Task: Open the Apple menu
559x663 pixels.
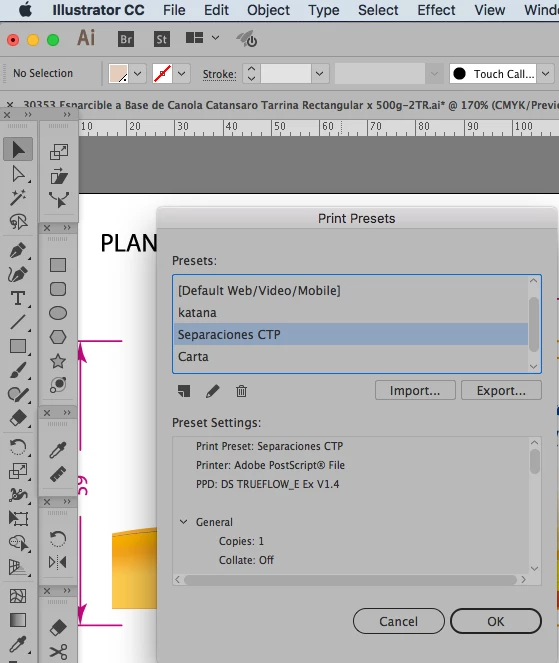Action: tap(25, 10)
